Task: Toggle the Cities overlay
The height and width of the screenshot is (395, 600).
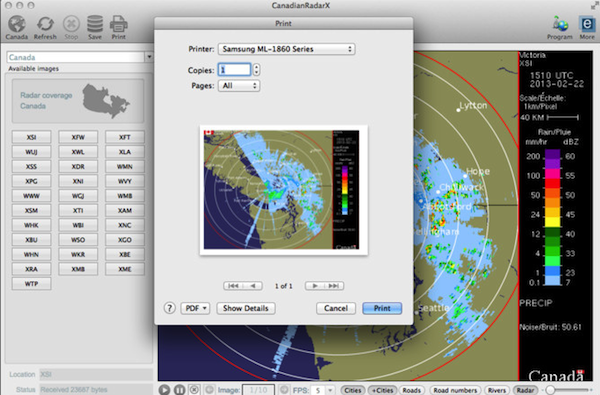Action: (x=352, y=390)
